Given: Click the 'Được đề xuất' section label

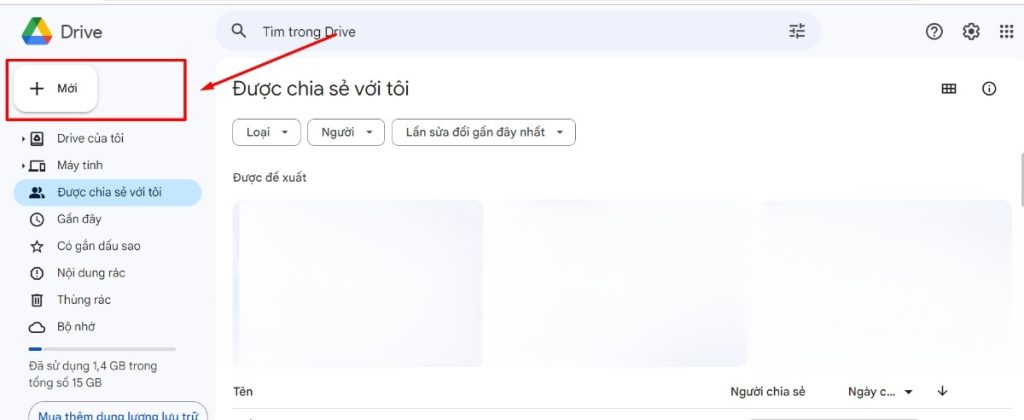Looking at the screenshot, I should pyautogui.click(x=270, y=178).
